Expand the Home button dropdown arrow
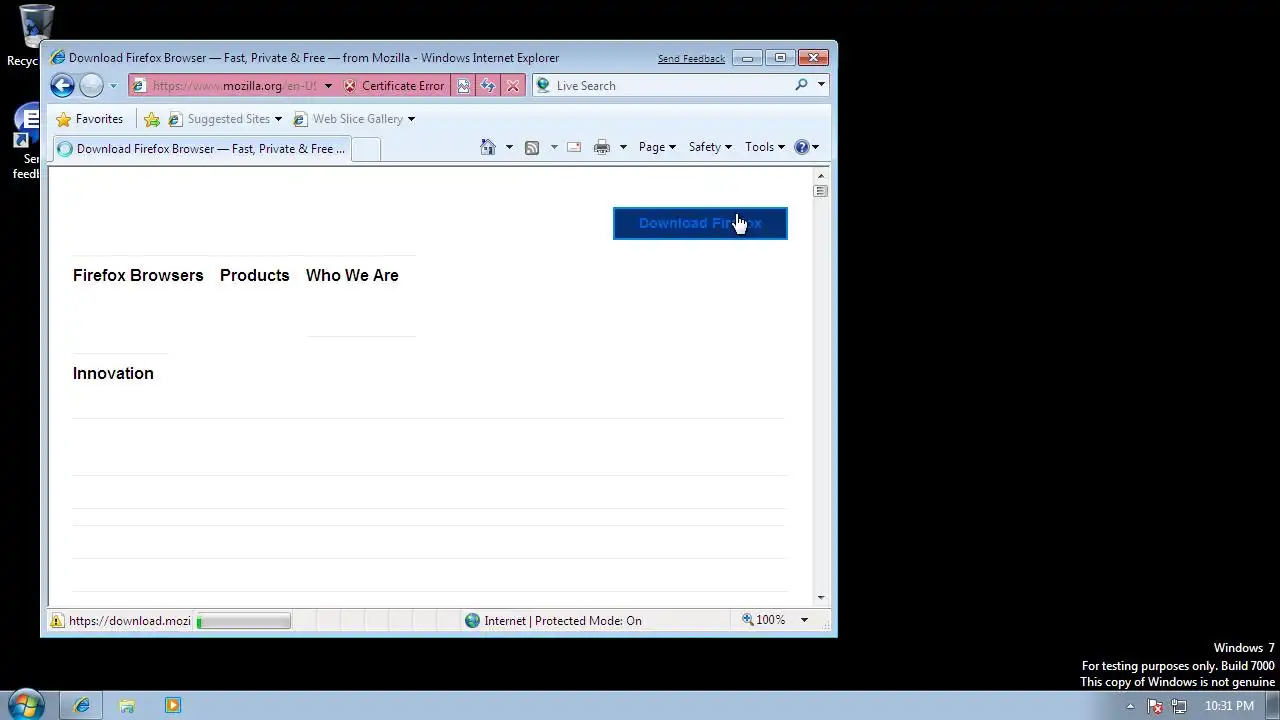1280x720 pixels. point(509,147)
